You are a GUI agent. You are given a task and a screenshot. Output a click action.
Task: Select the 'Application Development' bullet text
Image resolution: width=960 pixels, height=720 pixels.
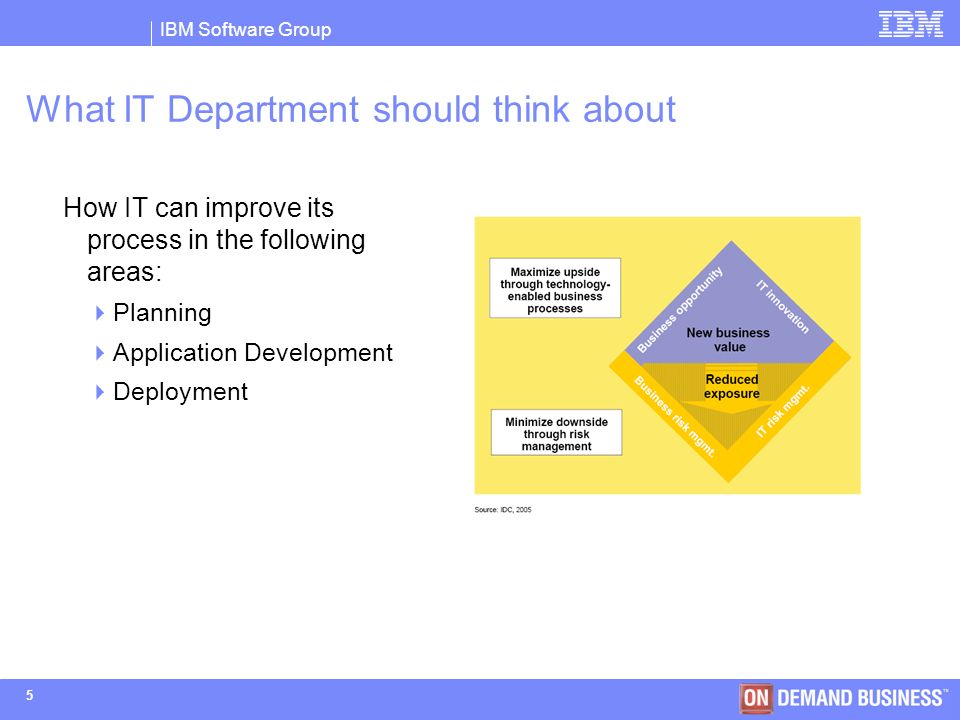(x=253, y=353)
